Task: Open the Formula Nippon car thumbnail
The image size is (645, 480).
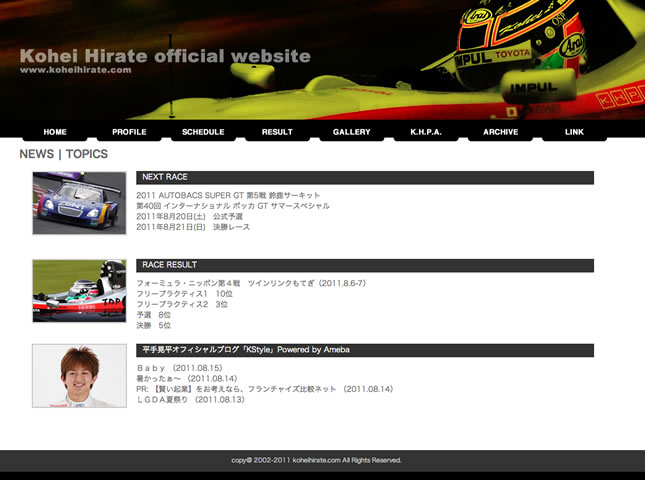Action: coord(79,291)
